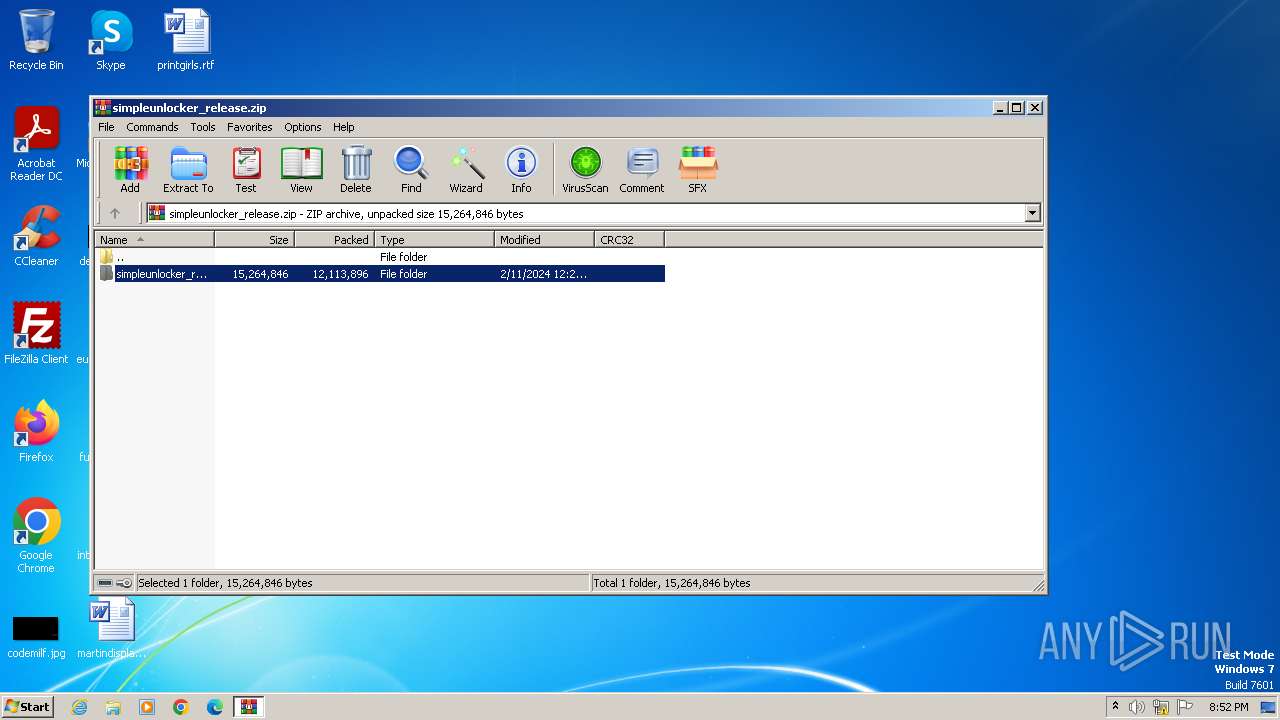Click the 2/11/2024 modified date cell

tap(543, 274)
